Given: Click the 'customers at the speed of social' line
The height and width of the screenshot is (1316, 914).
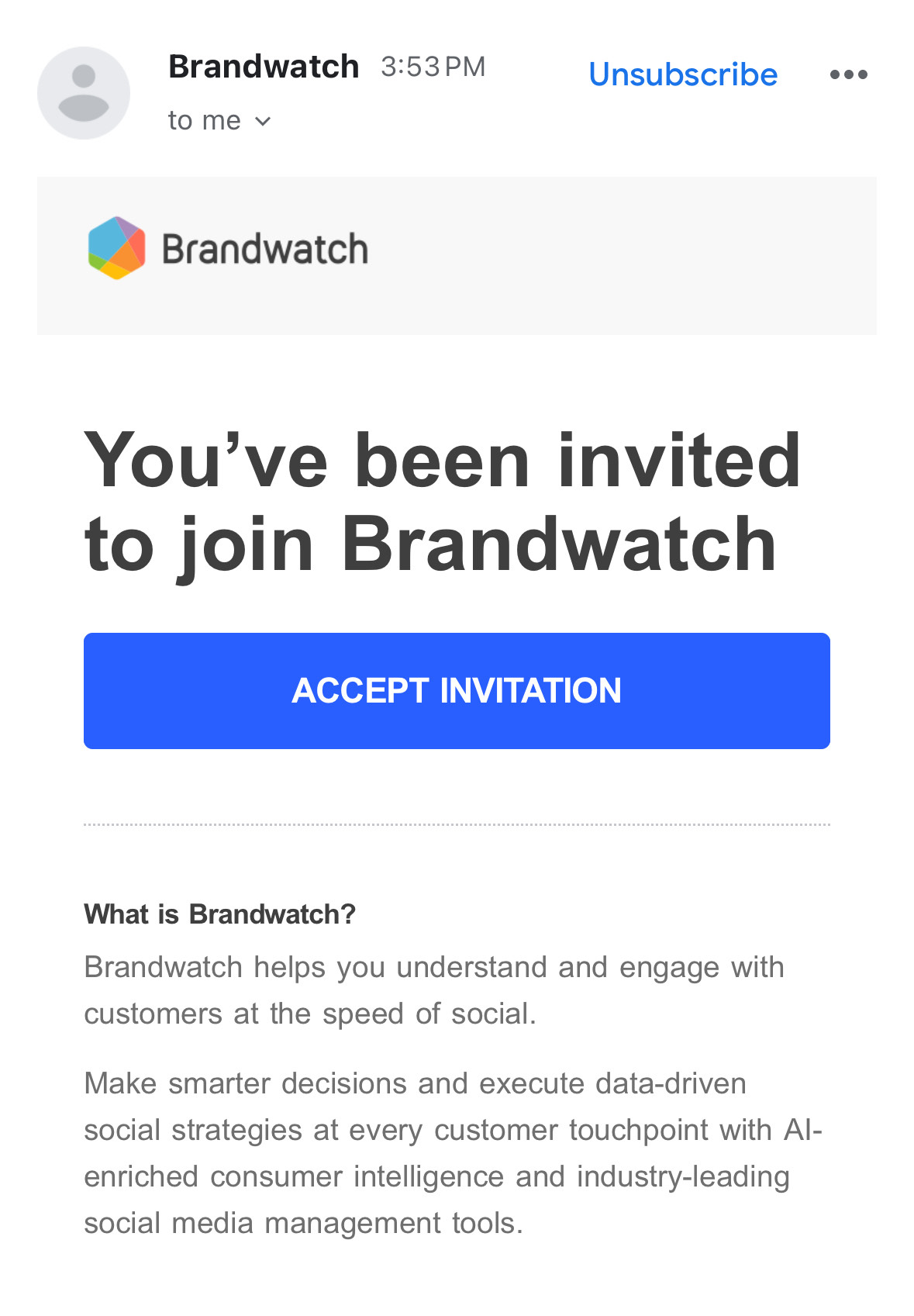Looking at the screenshot, I should click(x=310, y=1014).
